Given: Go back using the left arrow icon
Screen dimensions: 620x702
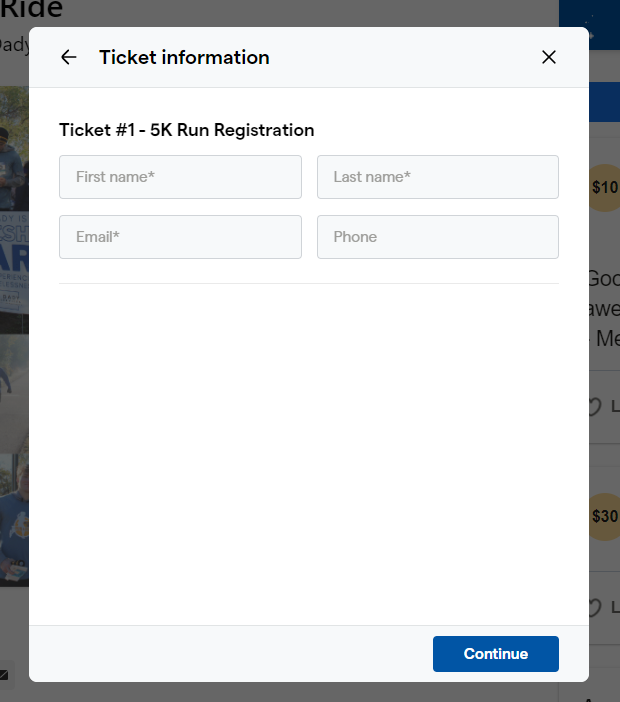Looking at the screenshot, I should click(x=68, y=57).
